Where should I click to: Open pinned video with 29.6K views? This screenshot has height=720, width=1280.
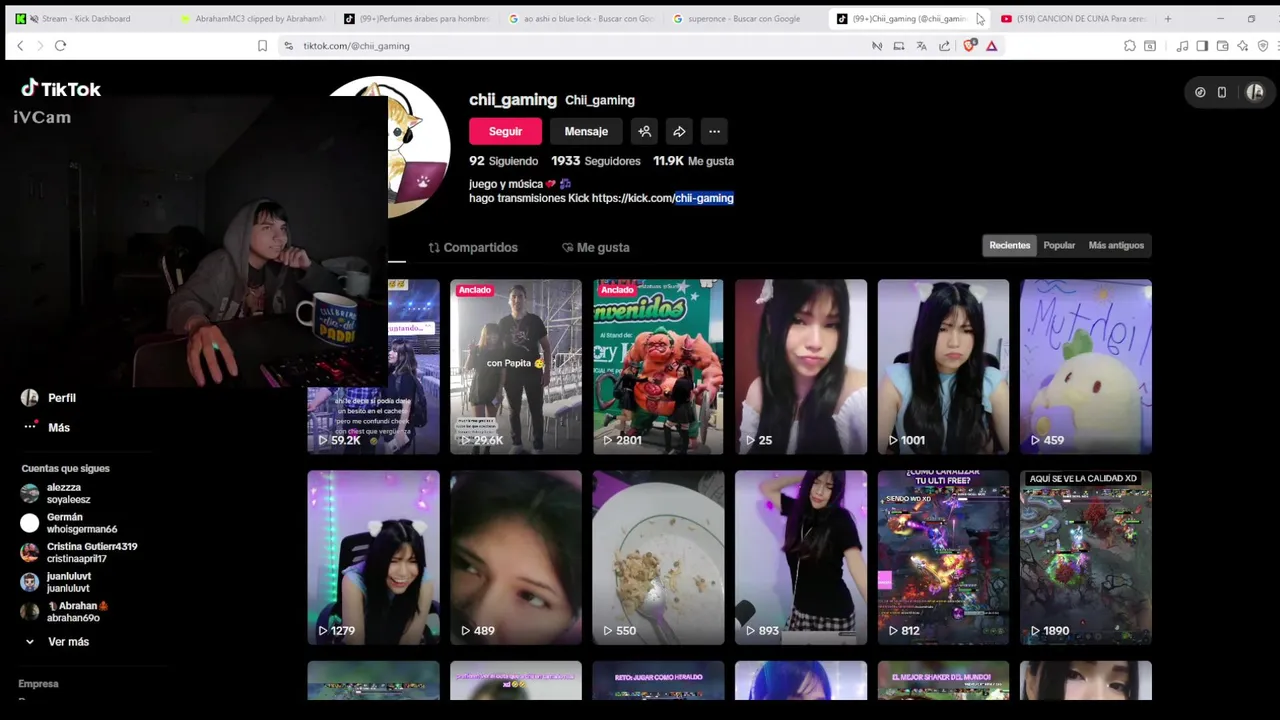pos(516,367)
